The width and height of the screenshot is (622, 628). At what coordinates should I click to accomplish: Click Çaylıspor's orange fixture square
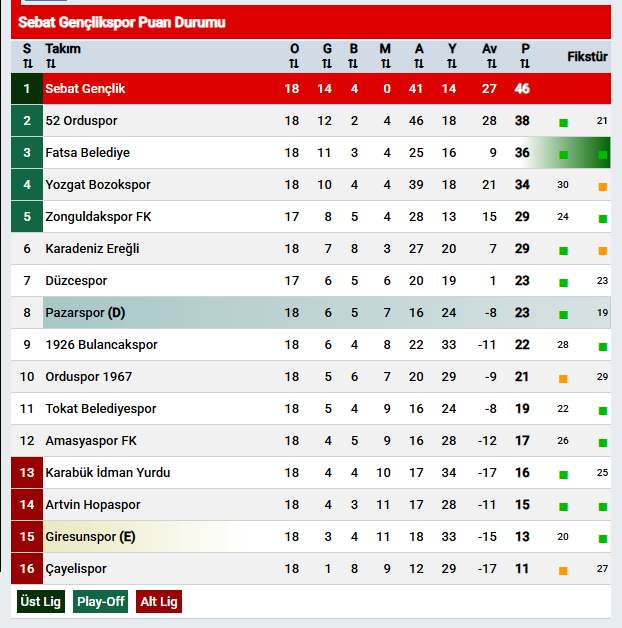click(563, 570)
